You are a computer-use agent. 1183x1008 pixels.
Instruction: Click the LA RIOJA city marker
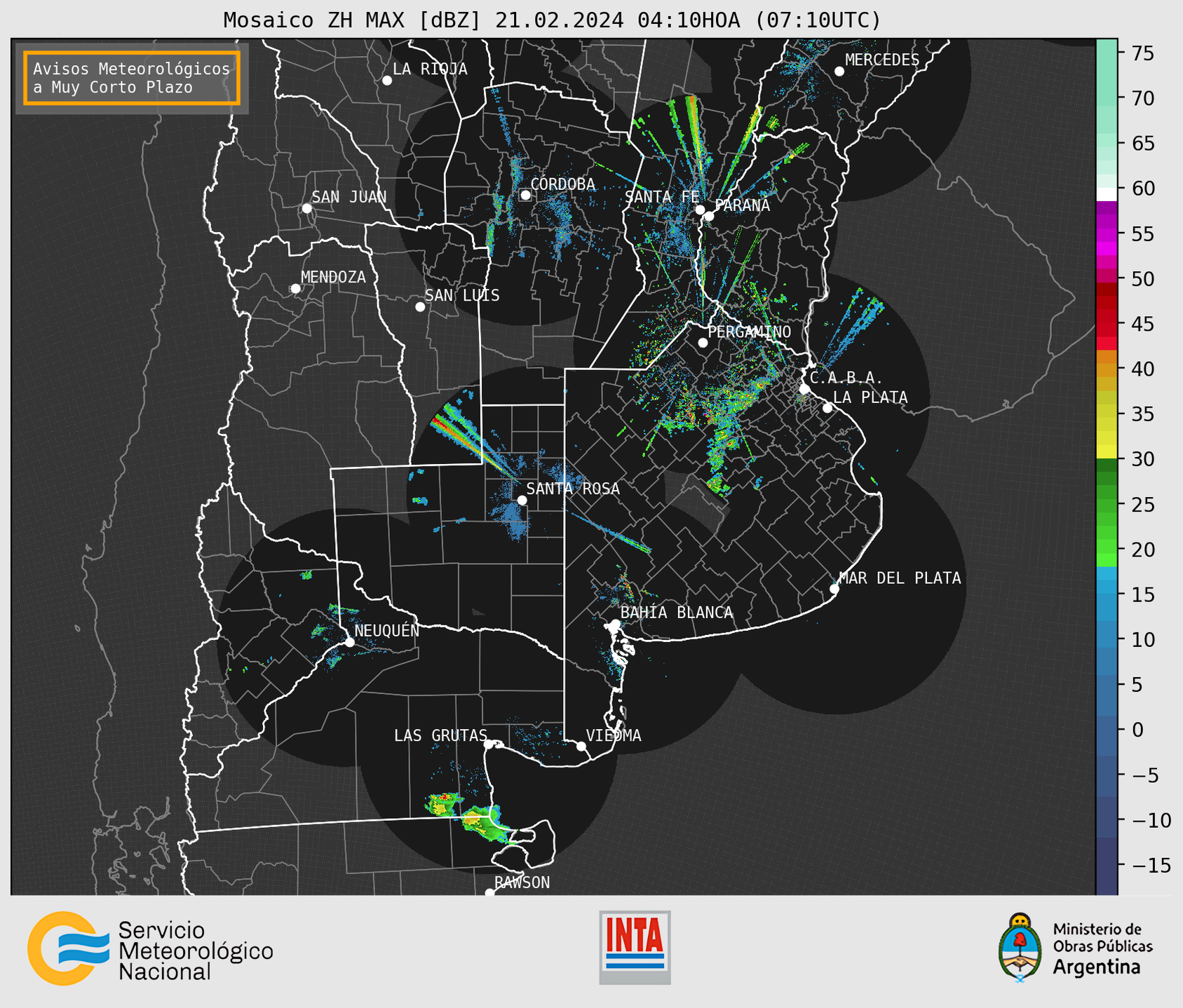387,81
